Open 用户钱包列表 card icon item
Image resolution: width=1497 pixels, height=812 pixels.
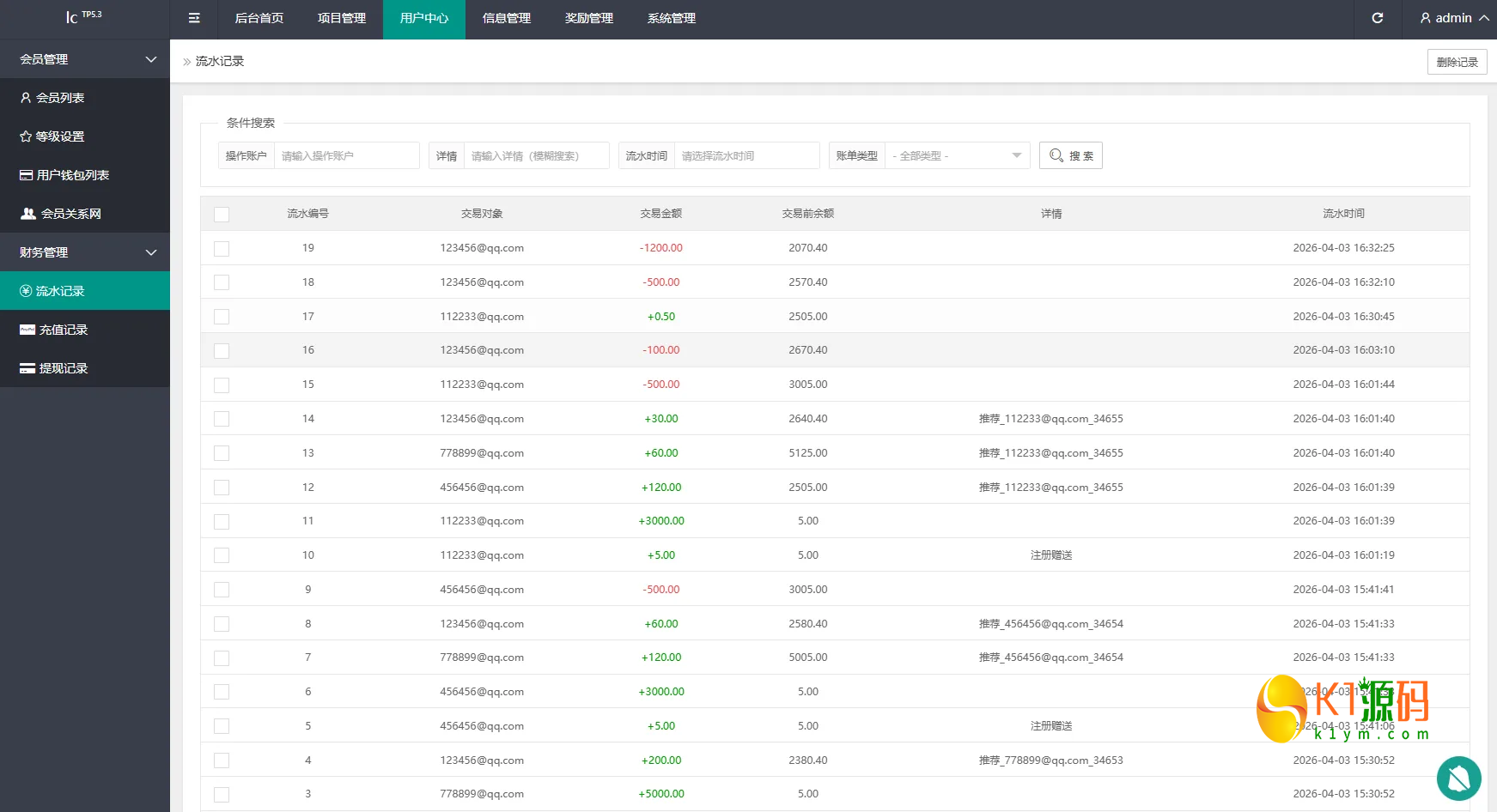(x=27, y=175)
